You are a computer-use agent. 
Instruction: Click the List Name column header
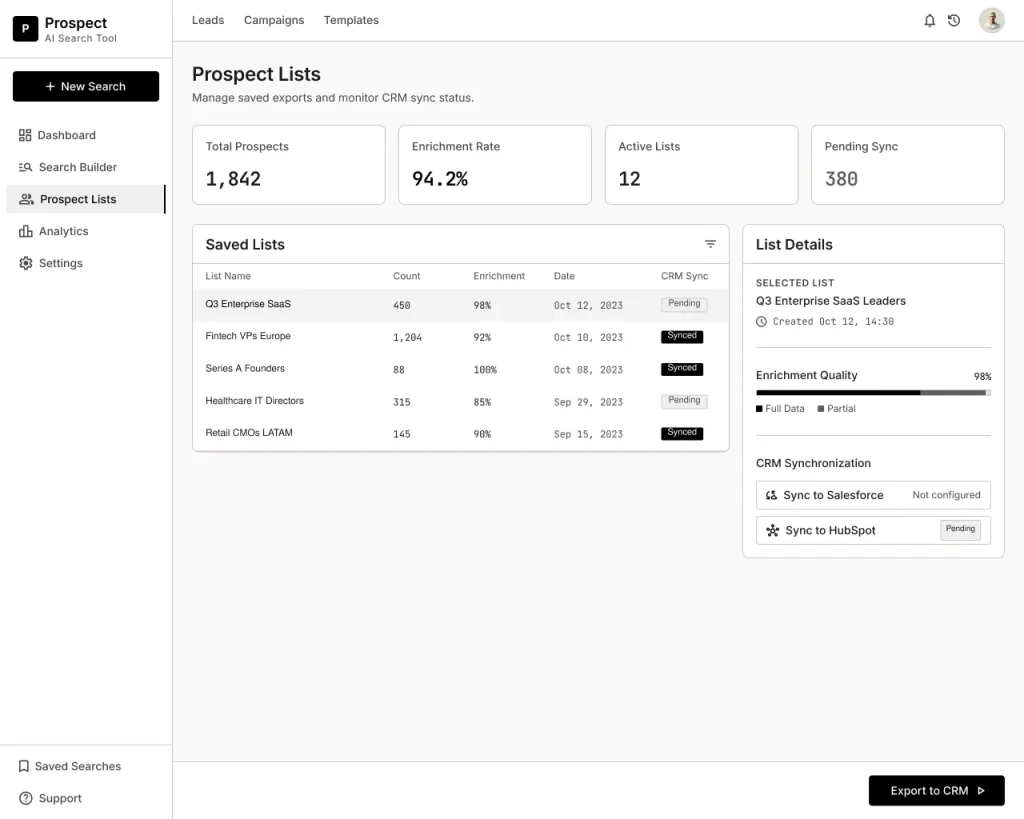228,276
